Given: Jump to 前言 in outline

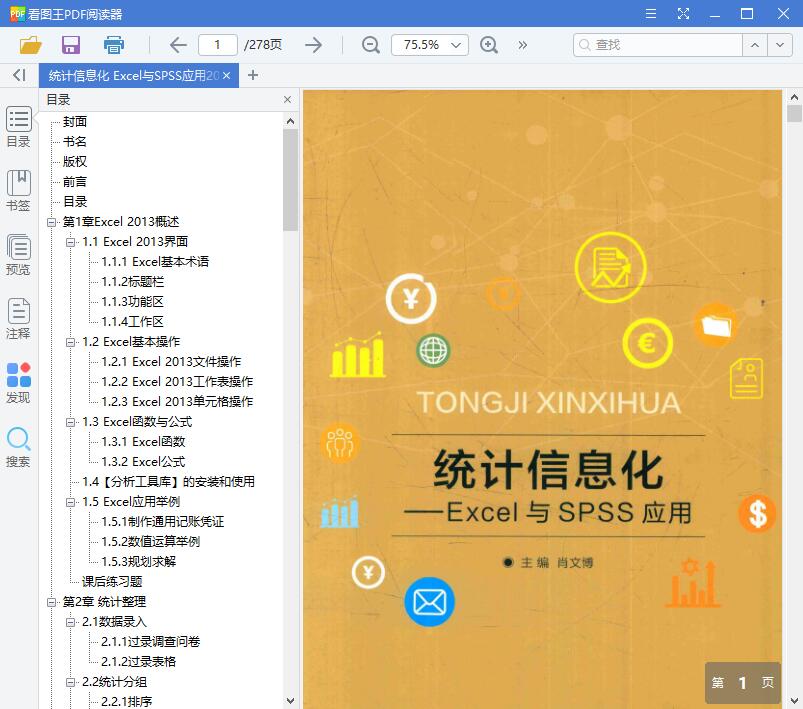Looking at the screenshot, I should click(x=75, y=181).
